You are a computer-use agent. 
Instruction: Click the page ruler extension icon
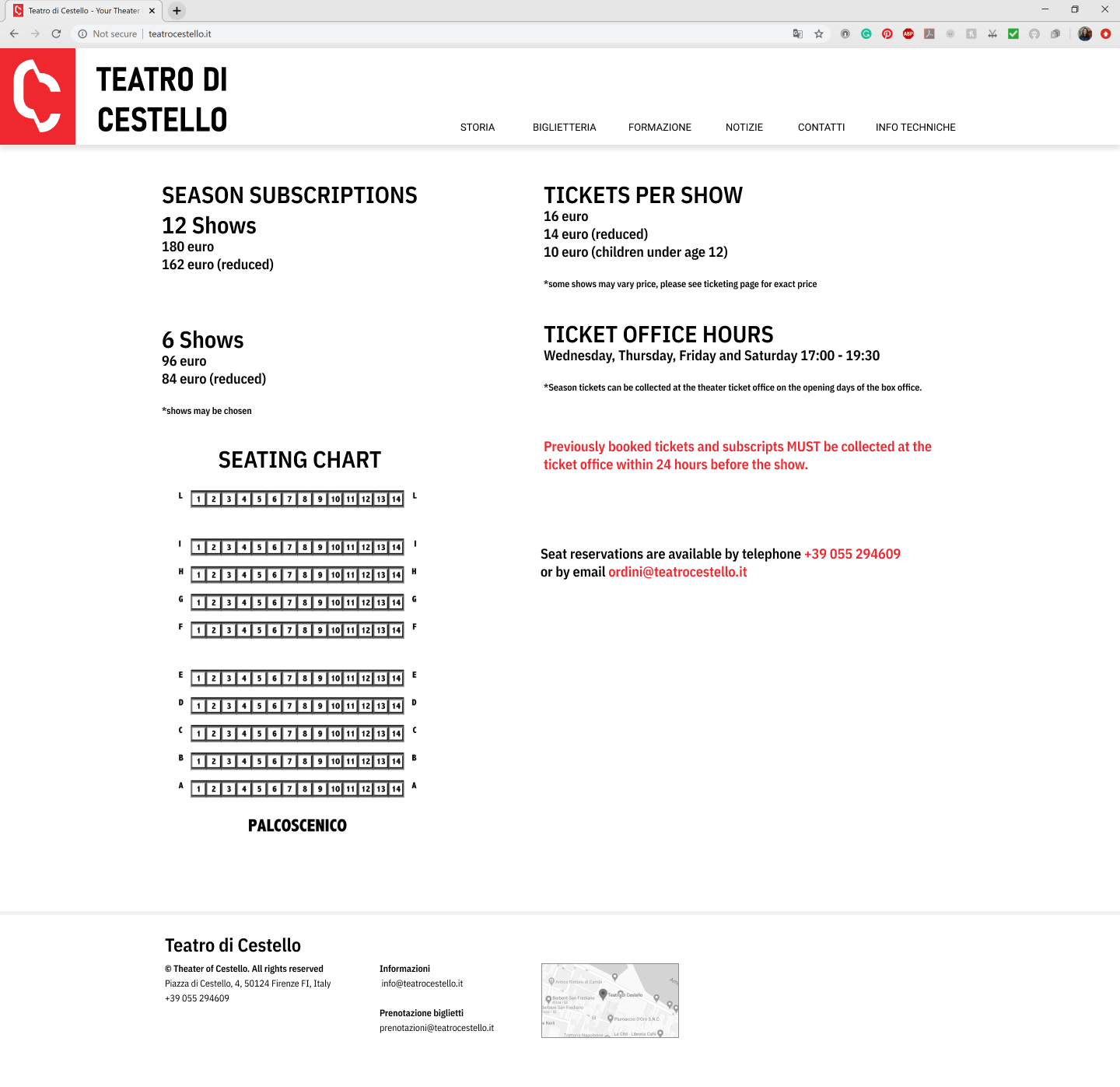(992, 33)
